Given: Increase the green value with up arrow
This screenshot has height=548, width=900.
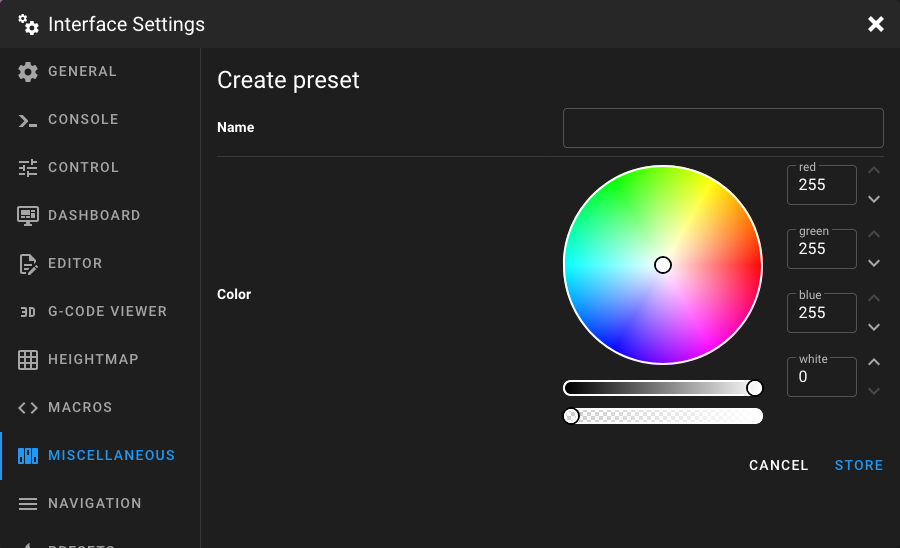Looking at the screenshot, I should coord(874,234).
